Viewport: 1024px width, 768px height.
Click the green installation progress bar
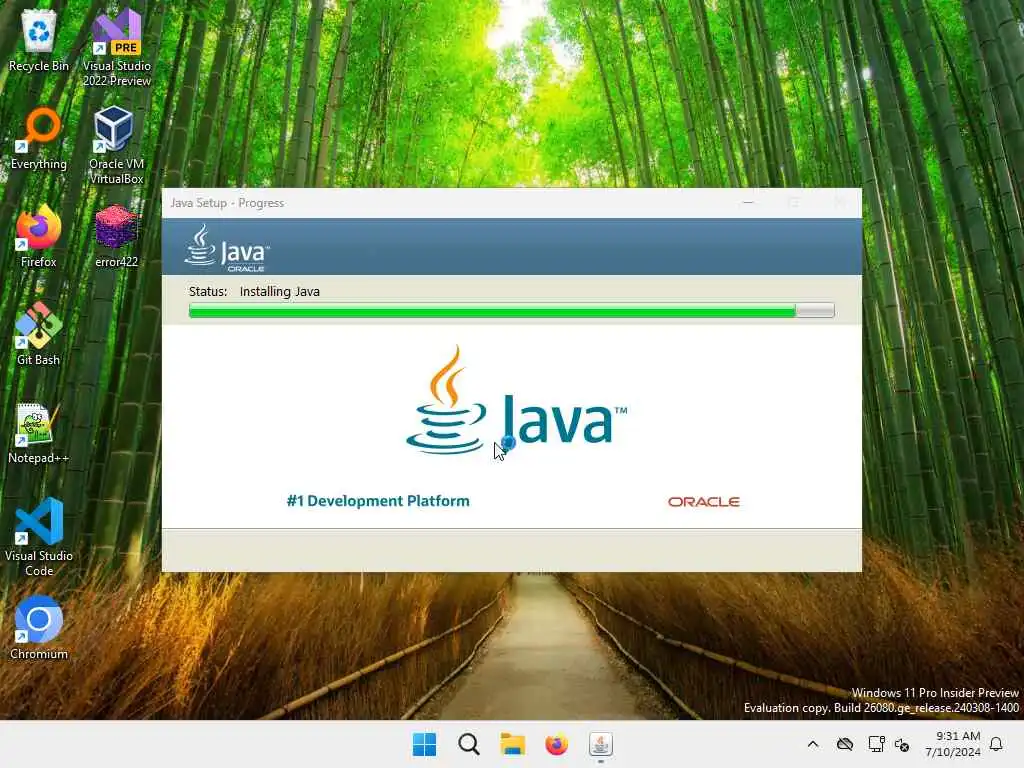(511, 311)
